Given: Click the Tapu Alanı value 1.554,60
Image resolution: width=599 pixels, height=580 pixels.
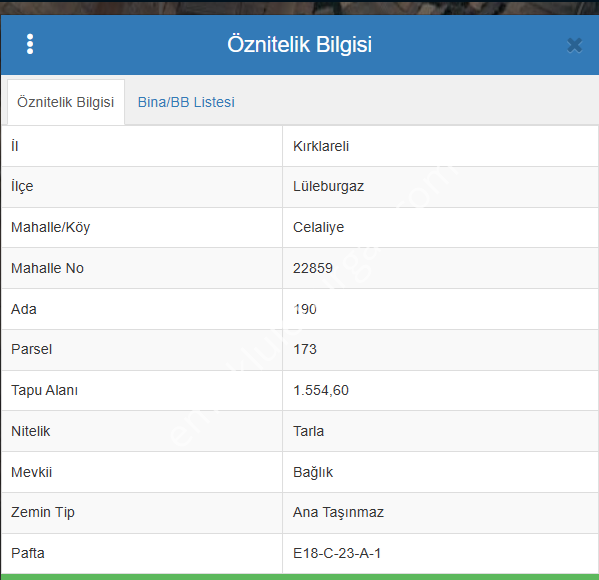Looking at the screenshot, I should coord(321,390).
